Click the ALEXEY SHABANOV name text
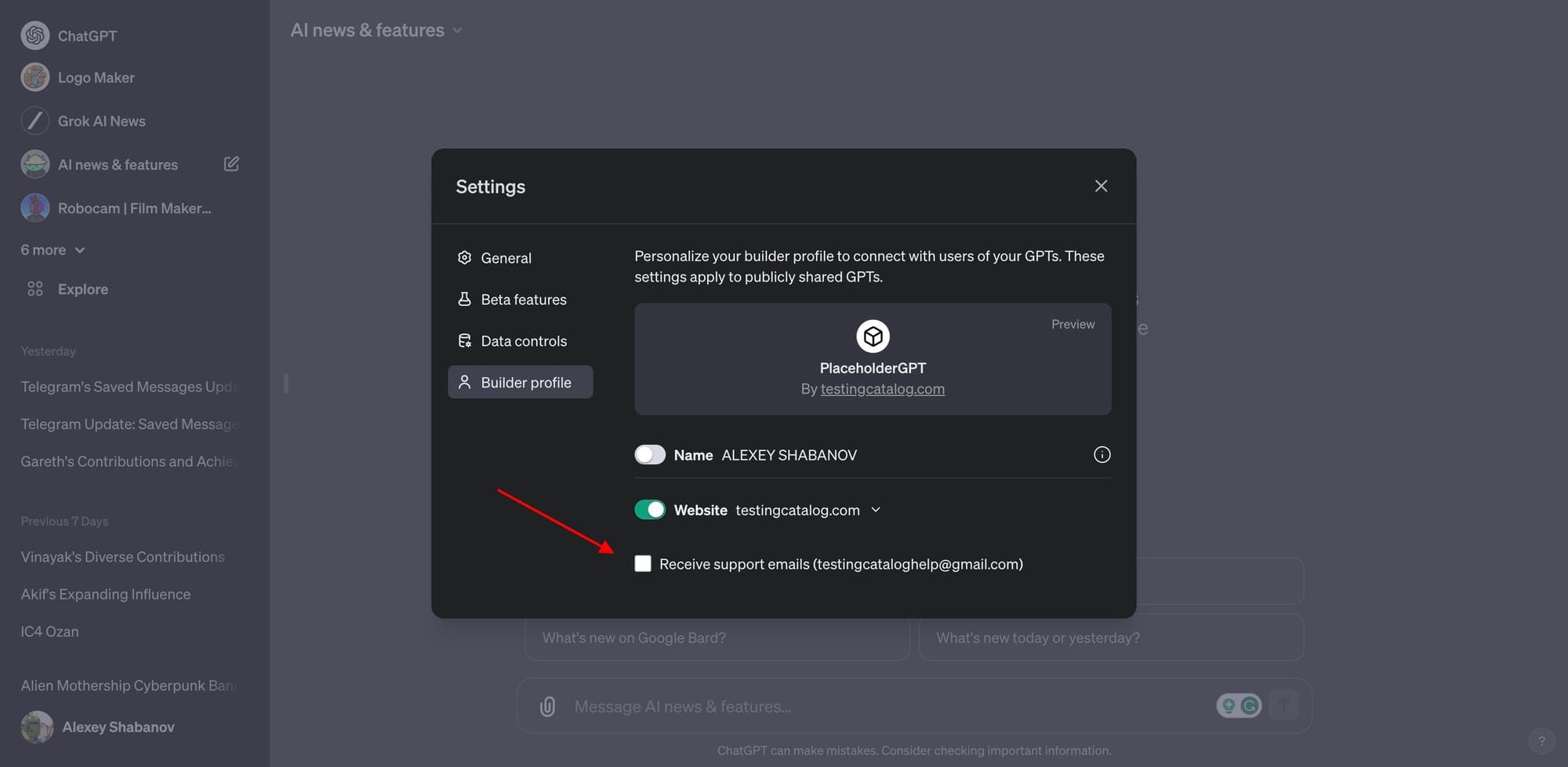Image resolution: width=1568 pixels, height=767 pixels. 789,455
